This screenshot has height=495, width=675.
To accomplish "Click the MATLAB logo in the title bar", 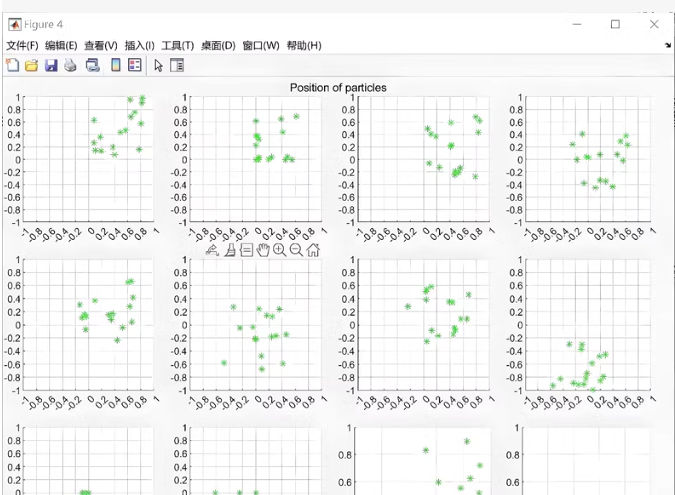I will 15,25.
